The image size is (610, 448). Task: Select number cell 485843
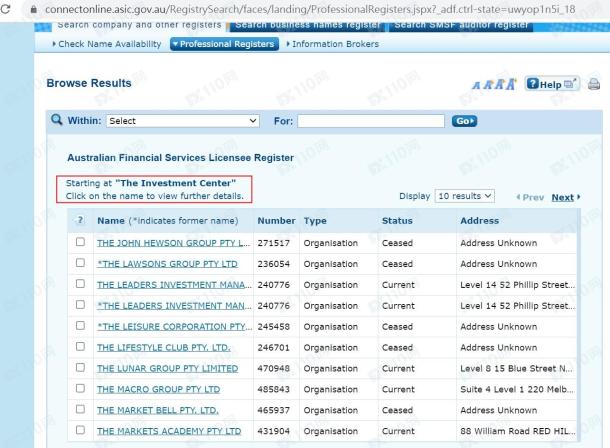273,390
